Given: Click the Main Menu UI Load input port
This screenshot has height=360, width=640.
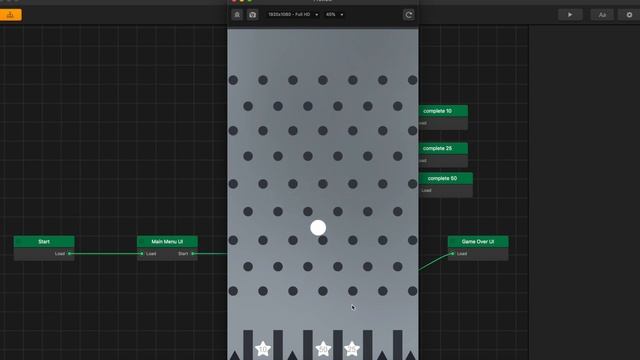Looking at the screenshot, I should point(142,253).
